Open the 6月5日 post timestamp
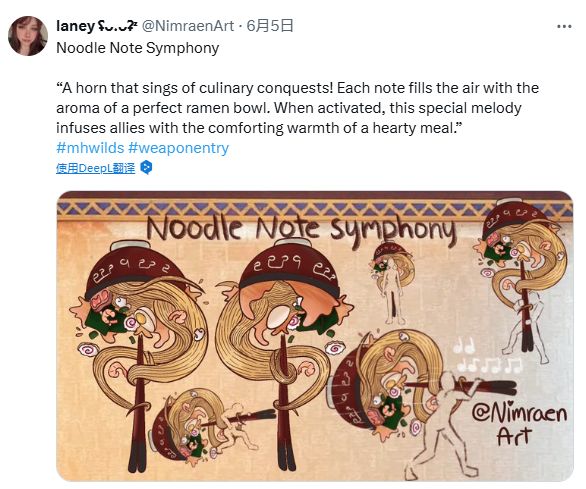Viewport: 586px width, 489px height. [270, 26]
